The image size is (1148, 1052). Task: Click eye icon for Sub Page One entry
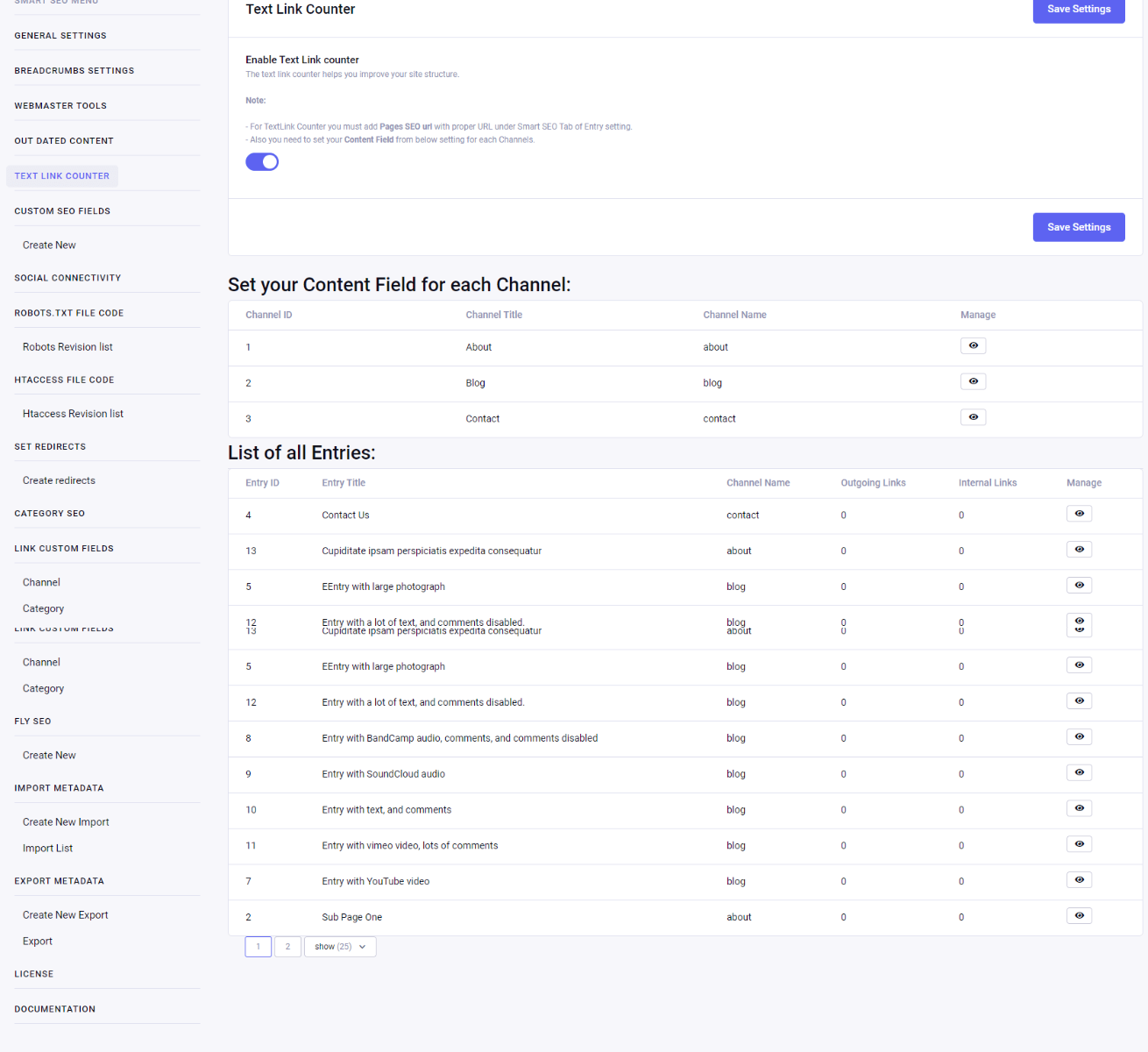pos(1079,916)
